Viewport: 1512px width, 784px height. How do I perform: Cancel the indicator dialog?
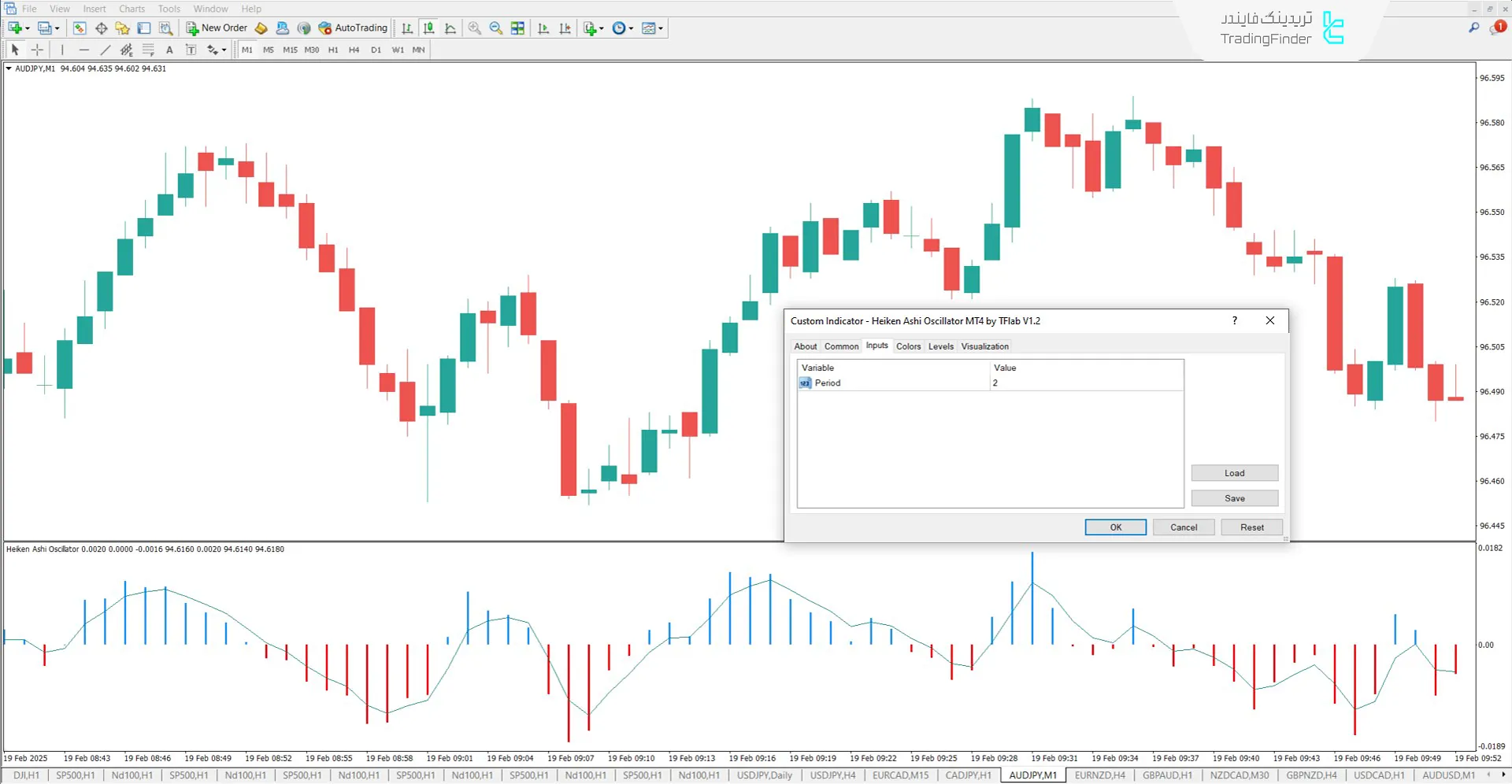coord(1184,527)
